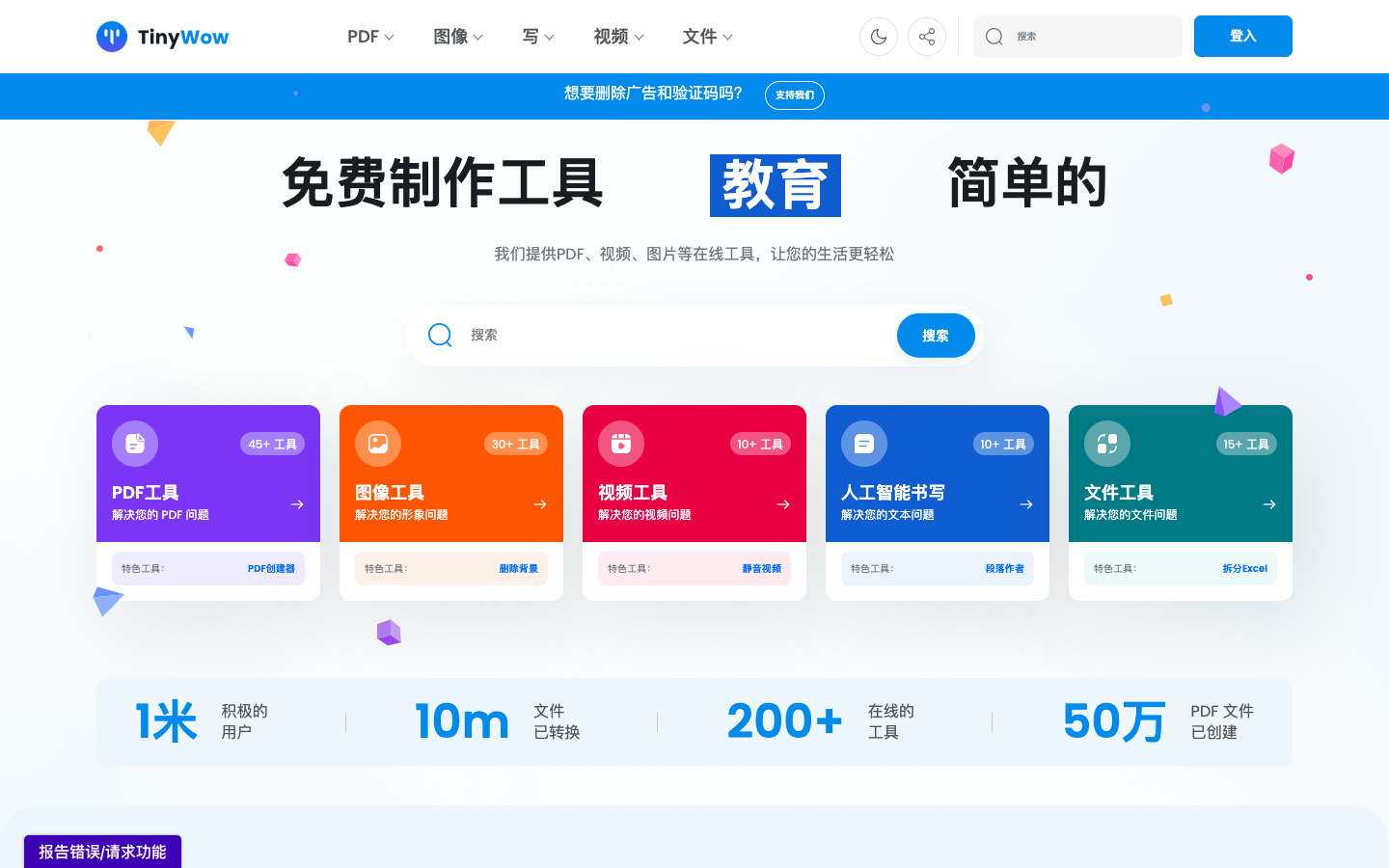Viewport: 1389px width, 868px height.
Task: Open the 文件 menu item
Action: [707, 36]
